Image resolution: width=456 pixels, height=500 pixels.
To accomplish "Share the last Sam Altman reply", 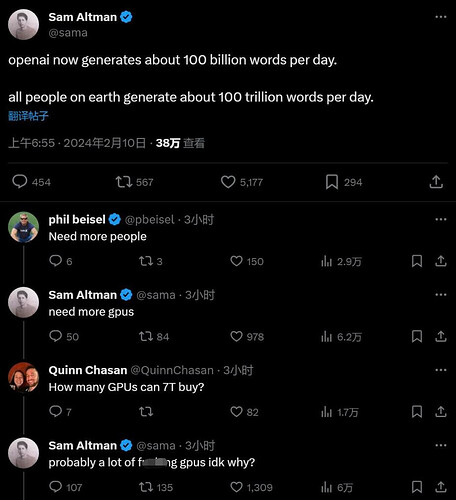I will click(x=441, y=487).
